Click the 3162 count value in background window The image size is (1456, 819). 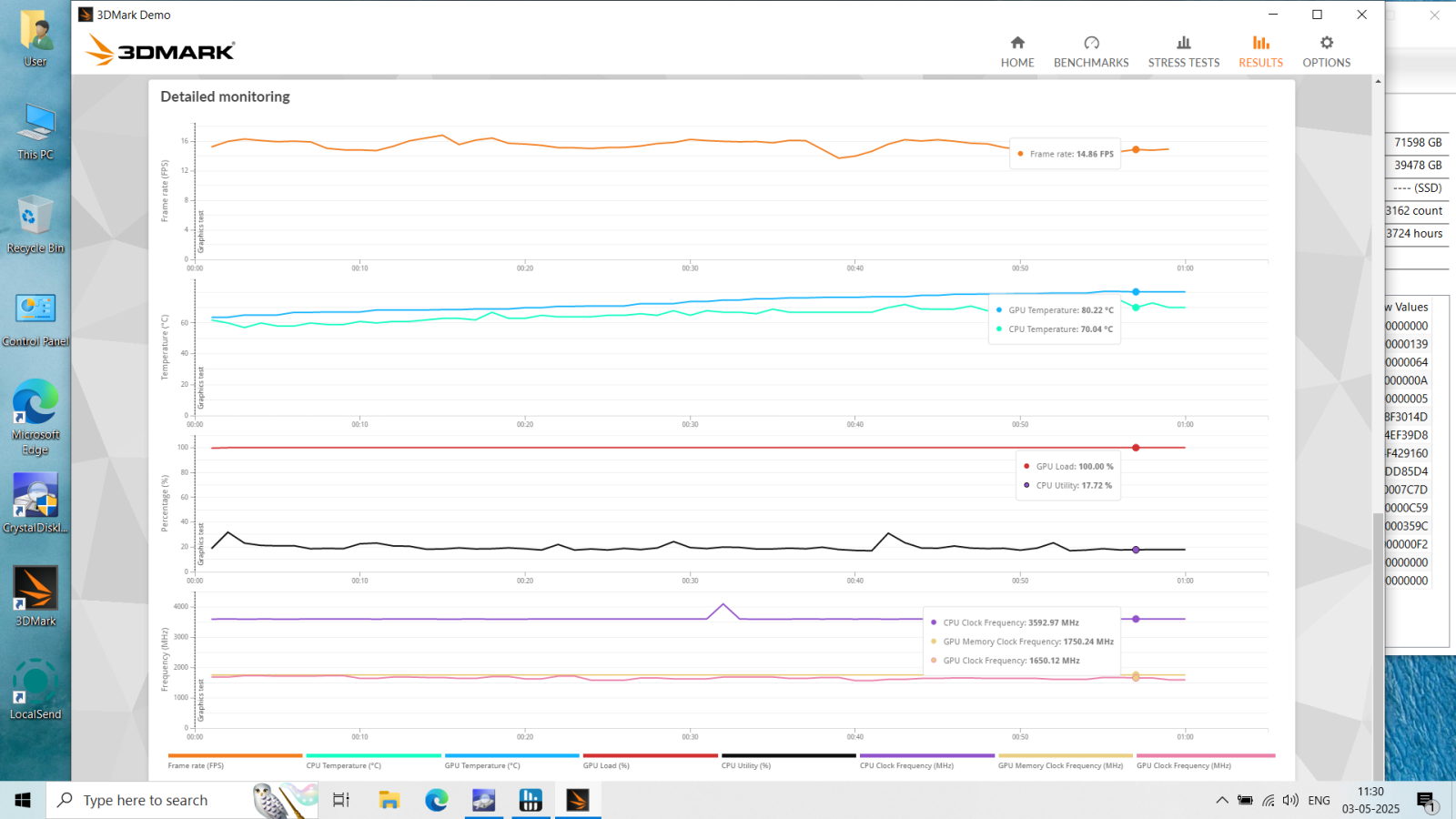pos(1416,210)
